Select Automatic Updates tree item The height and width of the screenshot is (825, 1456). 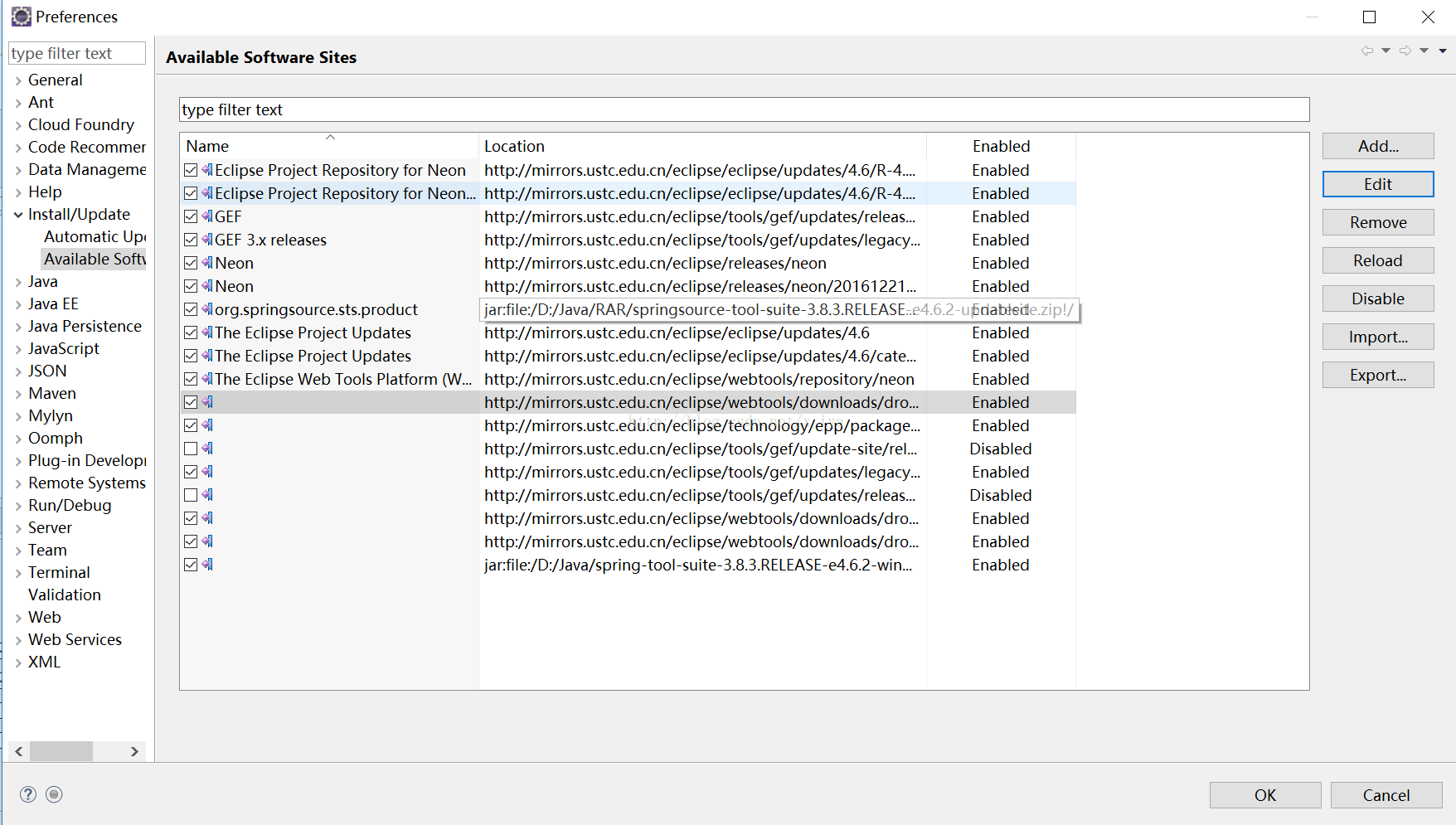click(x=95, y=236)
